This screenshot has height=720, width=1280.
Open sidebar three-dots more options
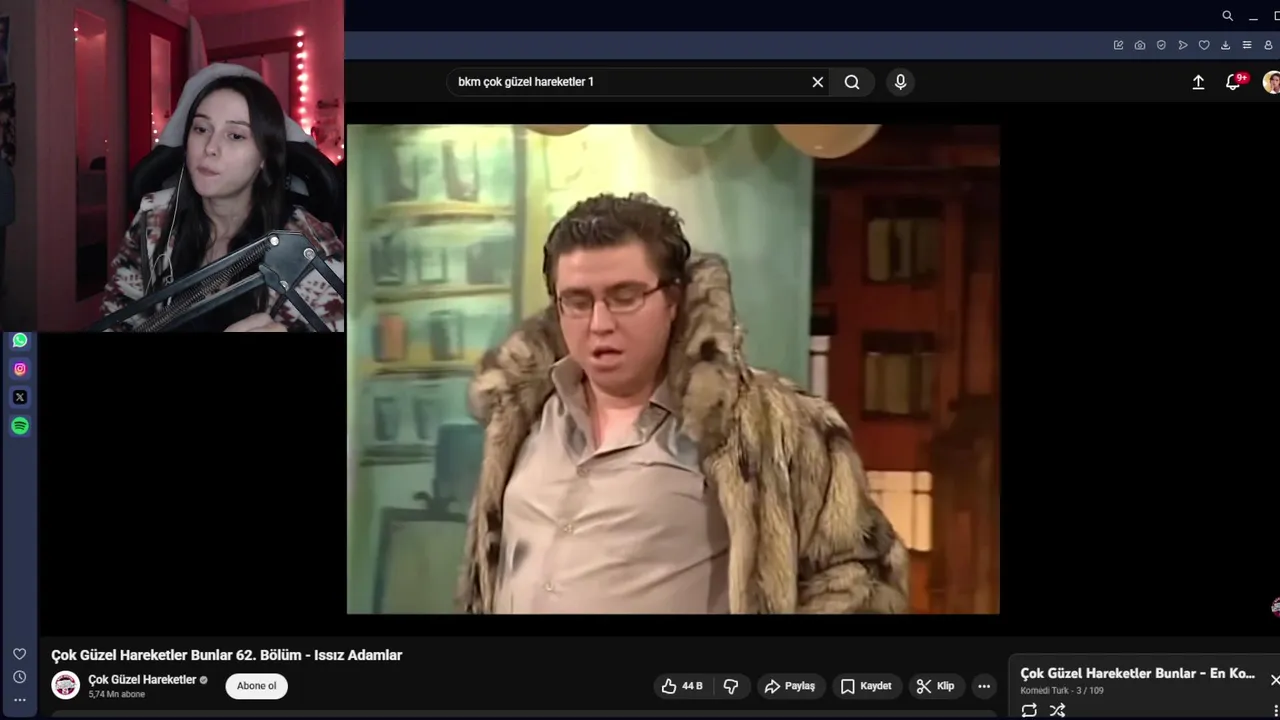click(19, 700)
